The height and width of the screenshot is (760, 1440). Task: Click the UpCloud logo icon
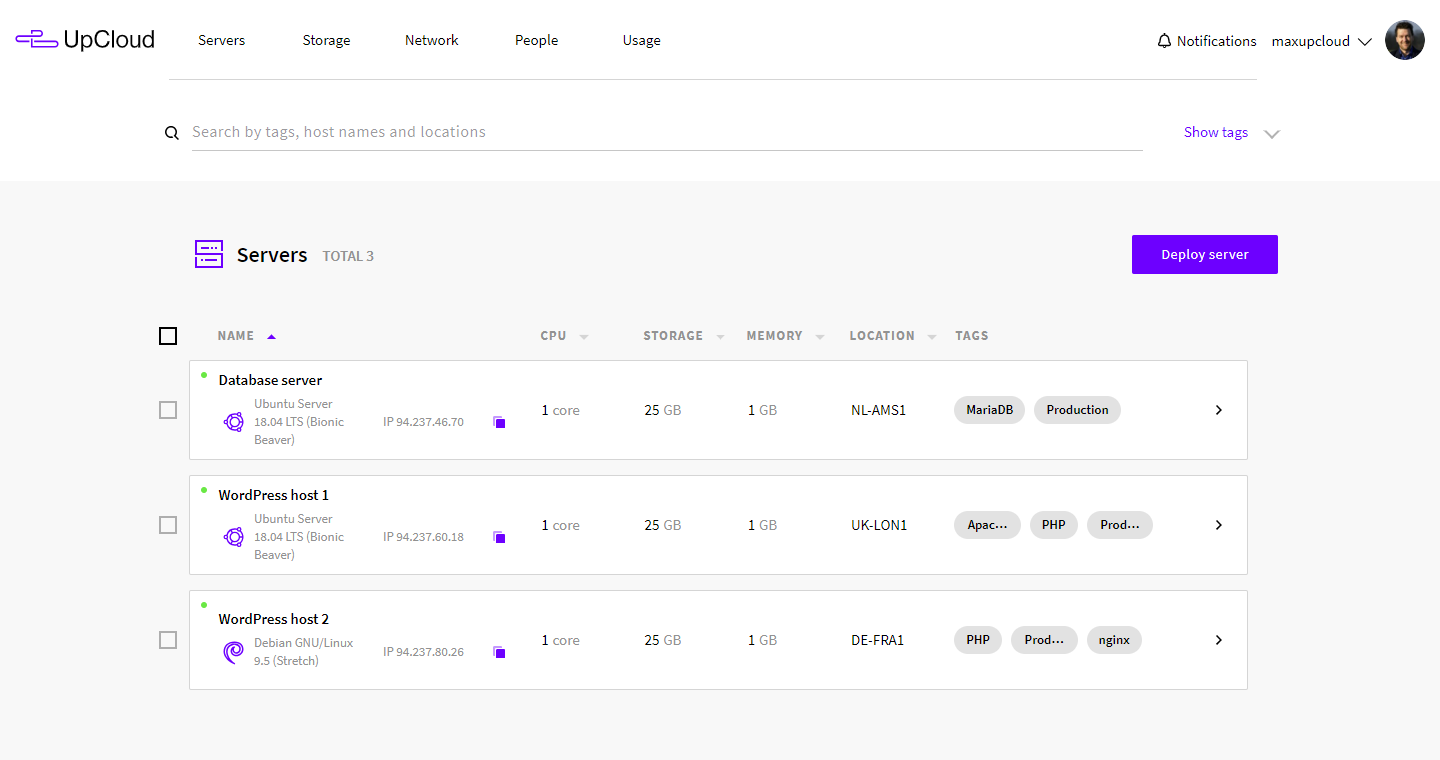pos(37,40)
